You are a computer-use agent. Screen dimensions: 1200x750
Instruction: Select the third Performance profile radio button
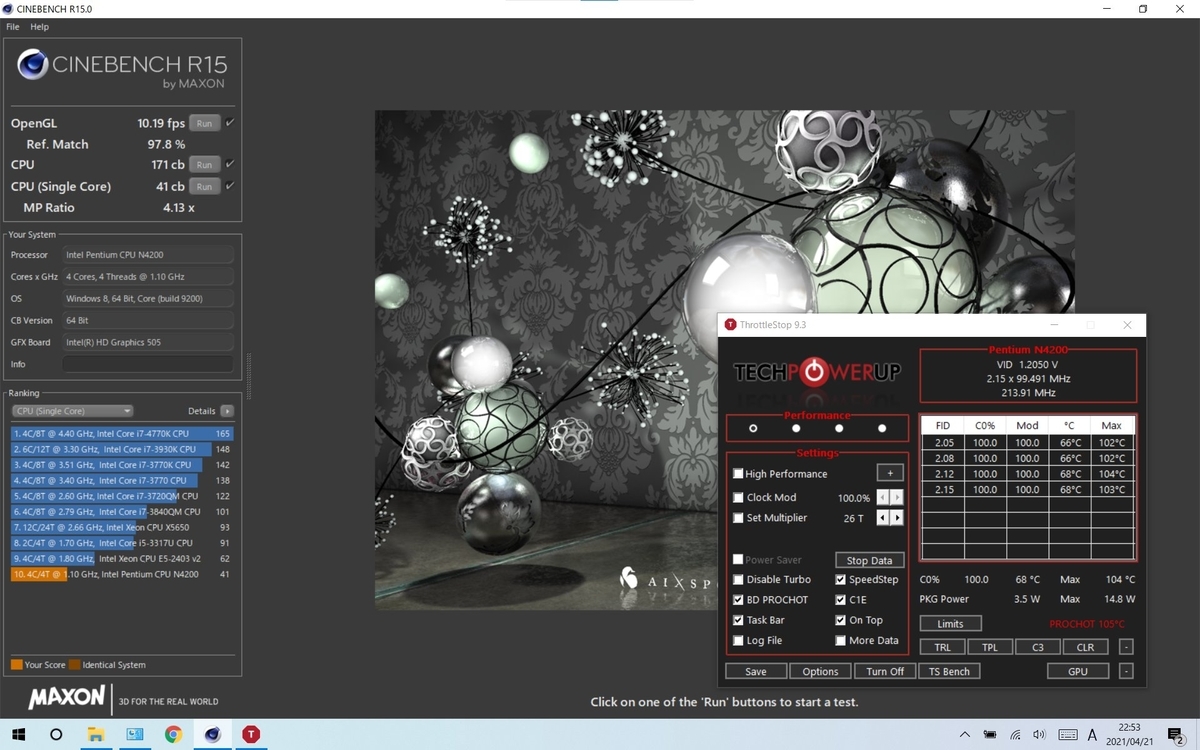click(839, 428)
